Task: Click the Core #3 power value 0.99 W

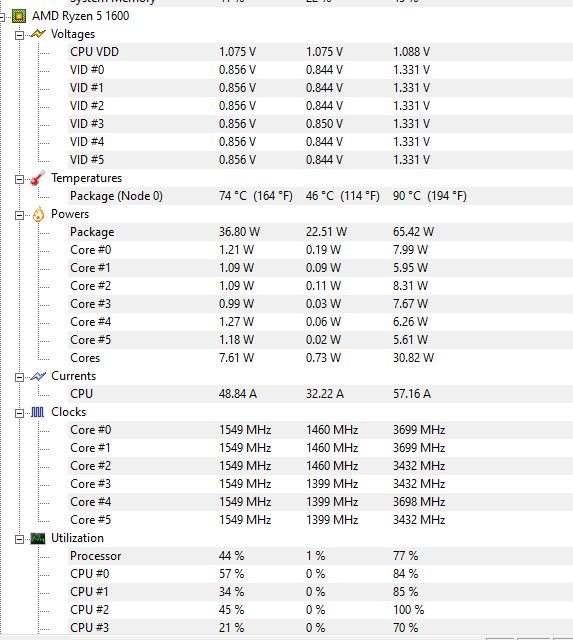Action: (236, 304)
